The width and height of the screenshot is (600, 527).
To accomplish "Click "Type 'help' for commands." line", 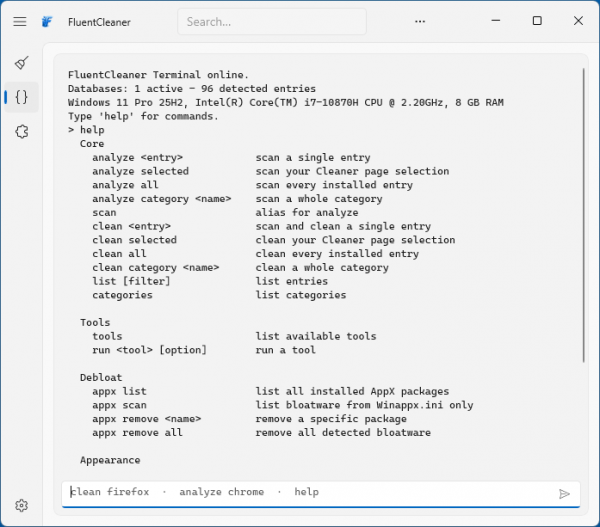I will pyautogui.click(x=143, y=116).
